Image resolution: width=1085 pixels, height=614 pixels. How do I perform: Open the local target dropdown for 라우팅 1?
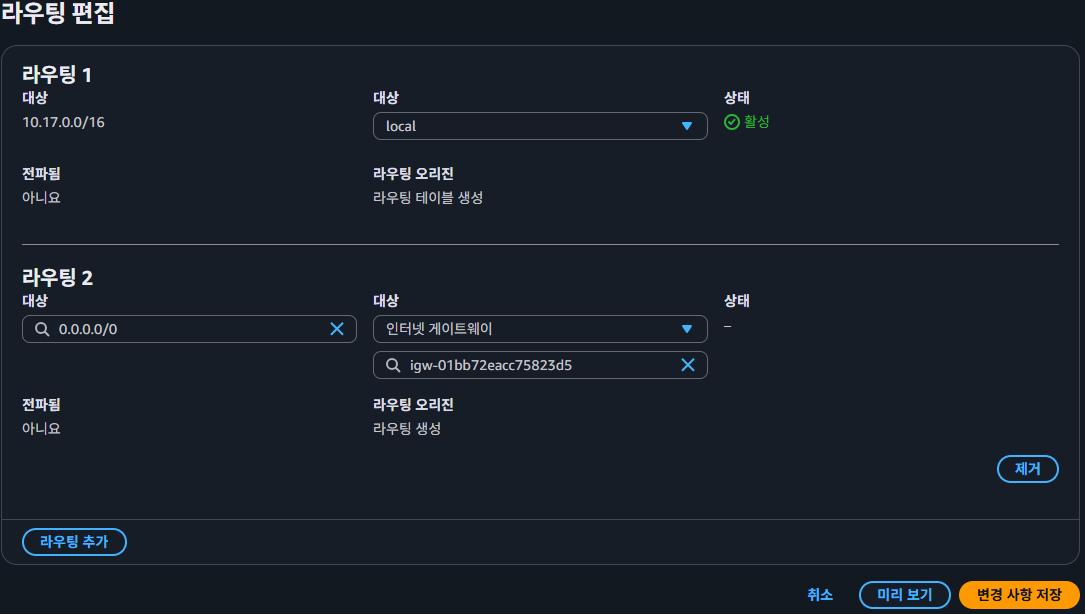[530, 126]
